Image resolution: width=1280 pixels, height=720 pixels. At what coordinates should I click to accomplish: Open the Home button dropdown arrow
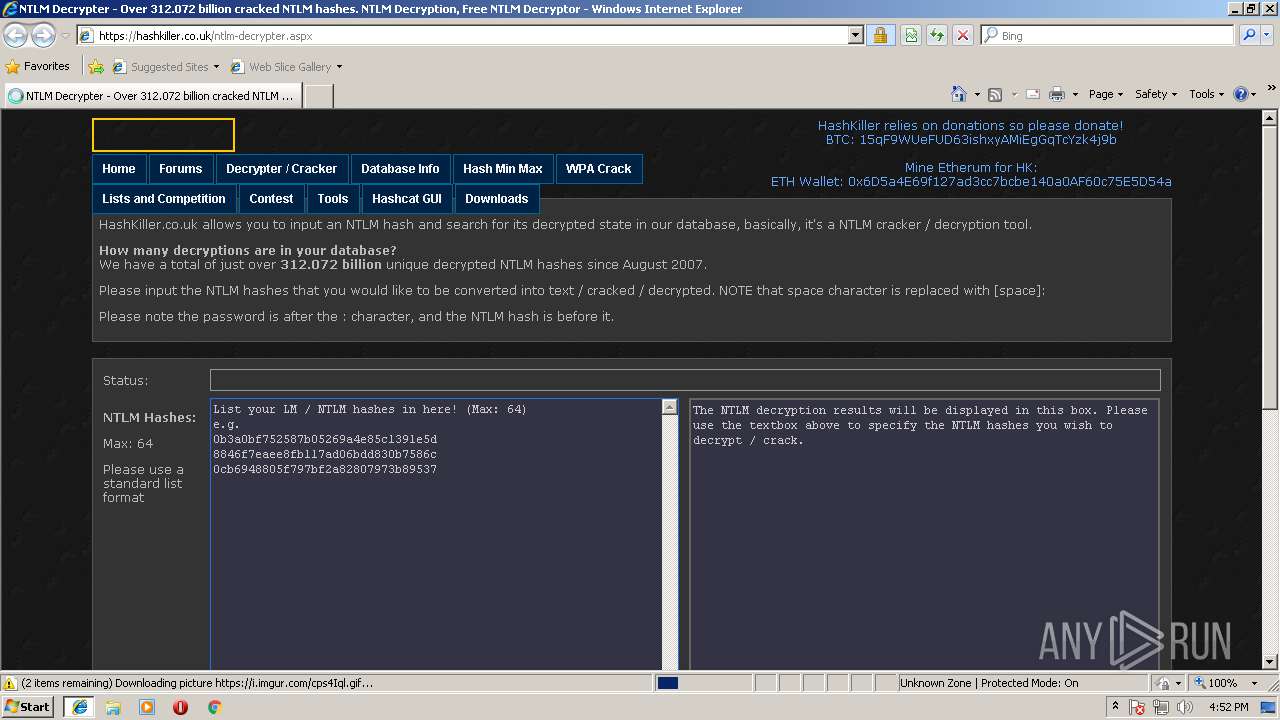coord(977,94)
